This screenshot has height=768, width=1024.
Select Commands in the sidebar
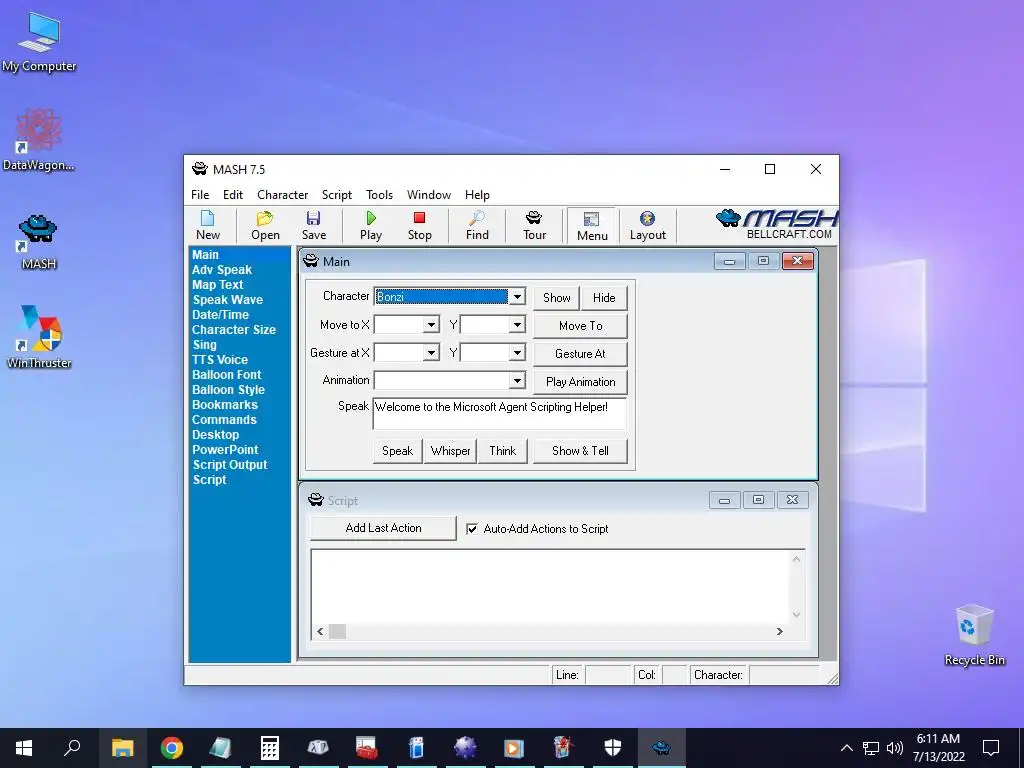(224, 420)
